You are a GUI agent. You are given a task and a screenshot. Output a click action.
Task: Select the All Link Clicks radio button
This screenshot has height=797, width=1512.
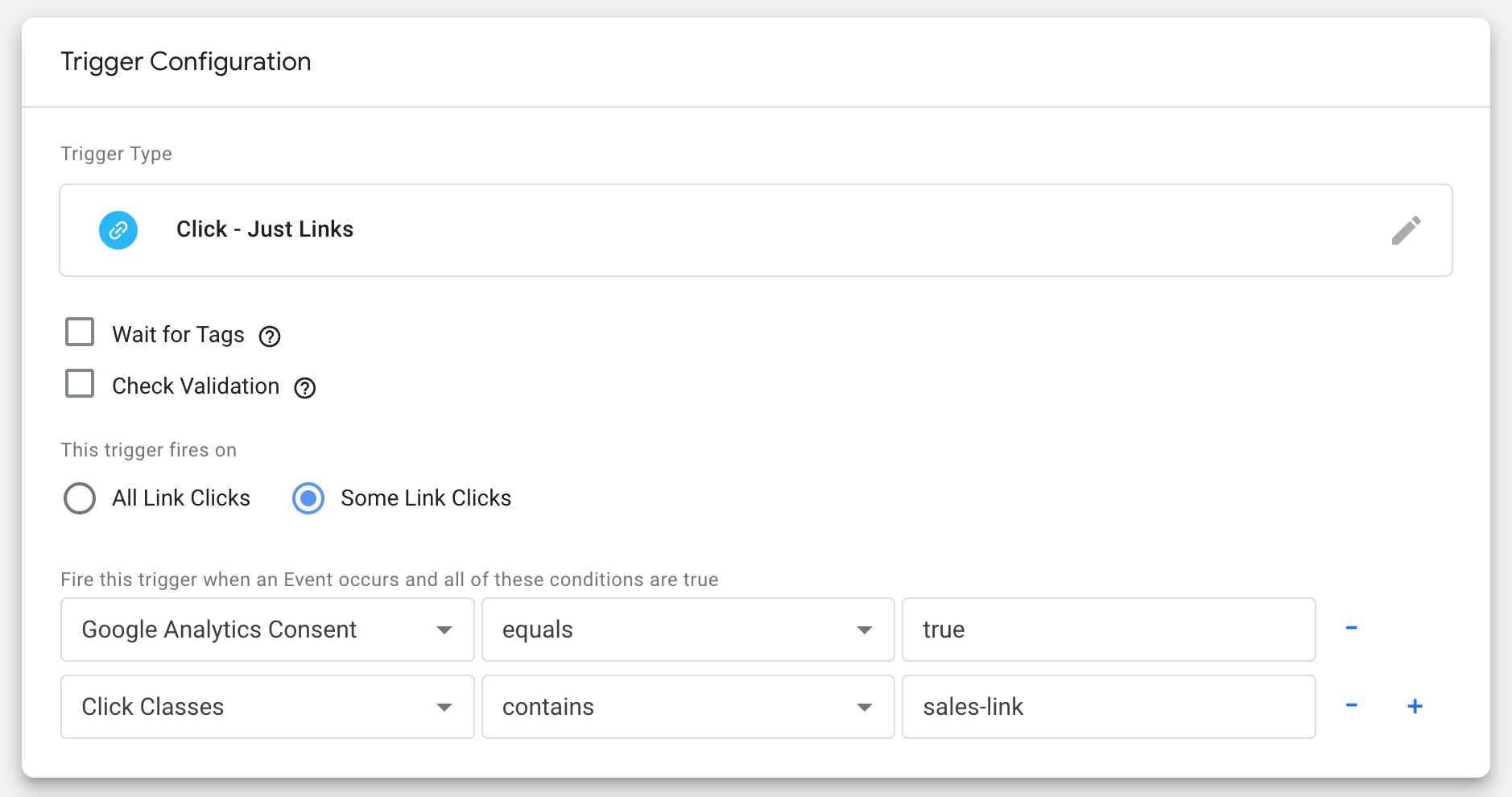pyautogui.click(x=80, y=498)
